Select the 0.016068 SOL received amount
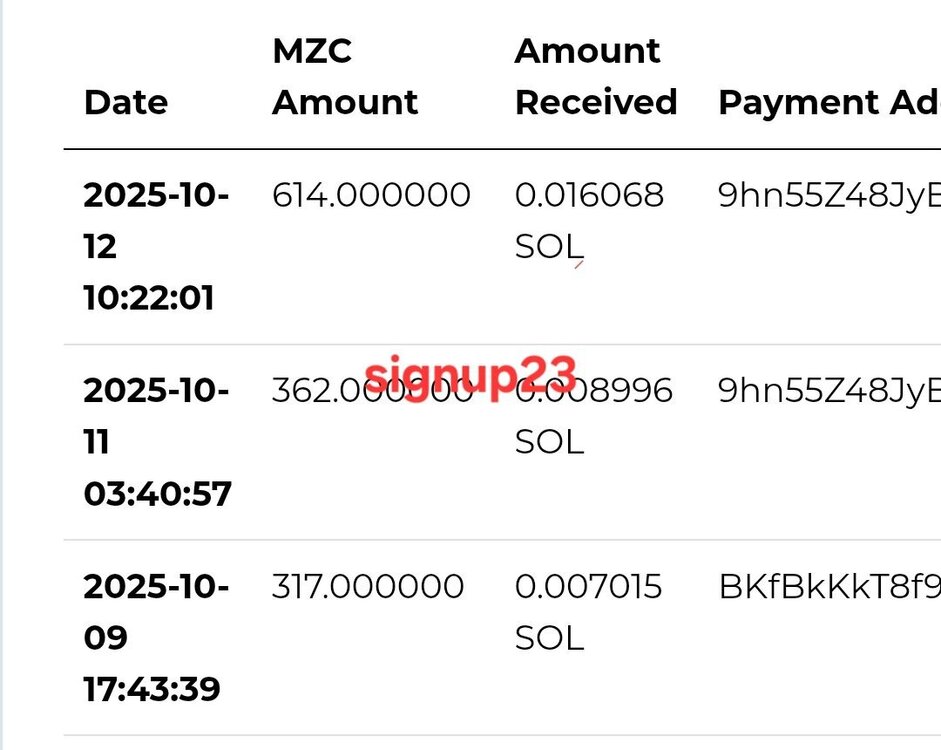Screen dimensions: 941x750 pos(589,219)
